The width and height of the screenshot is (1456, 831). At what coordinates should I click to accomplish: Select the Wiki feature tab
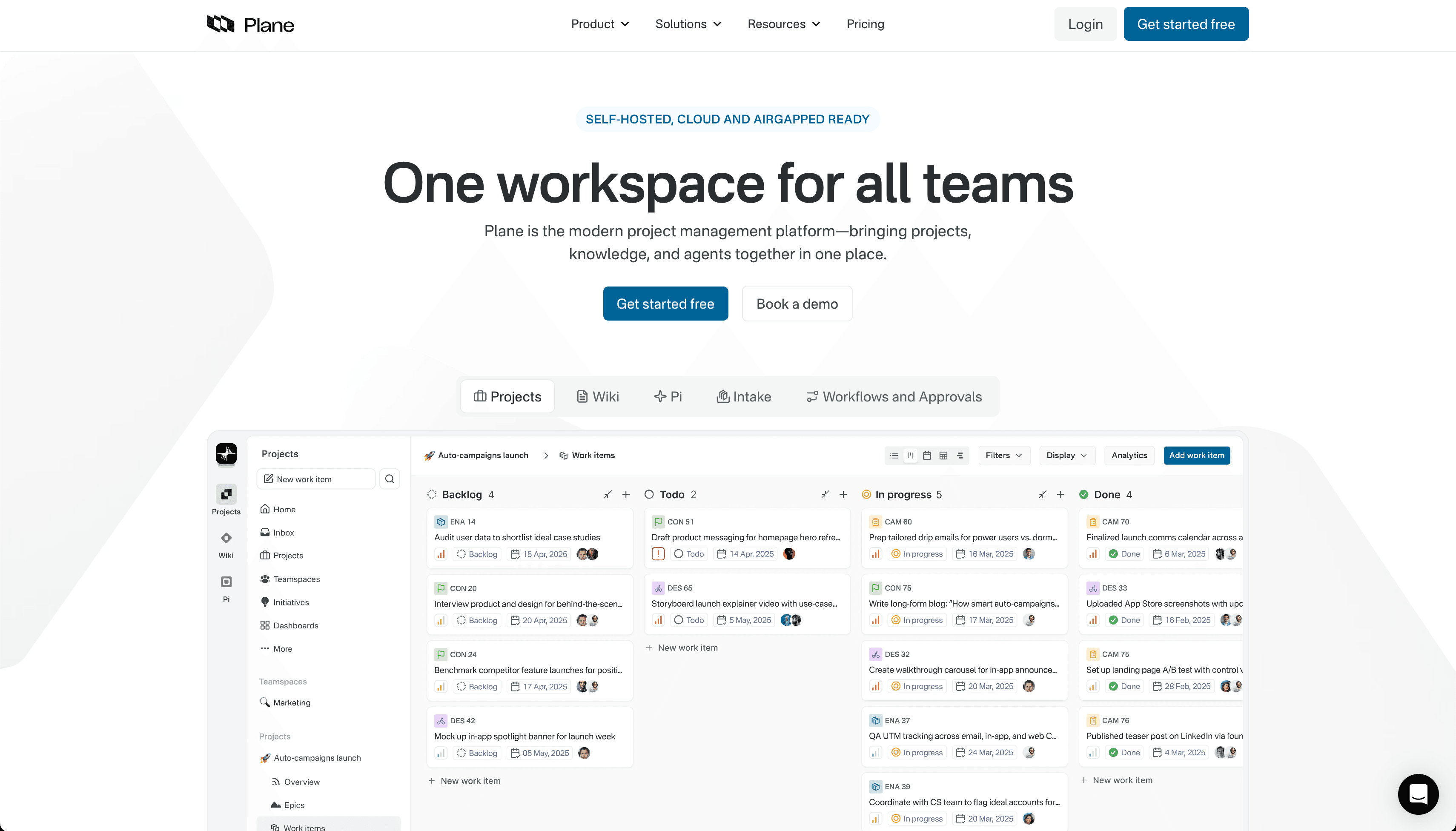pos(598,397)
